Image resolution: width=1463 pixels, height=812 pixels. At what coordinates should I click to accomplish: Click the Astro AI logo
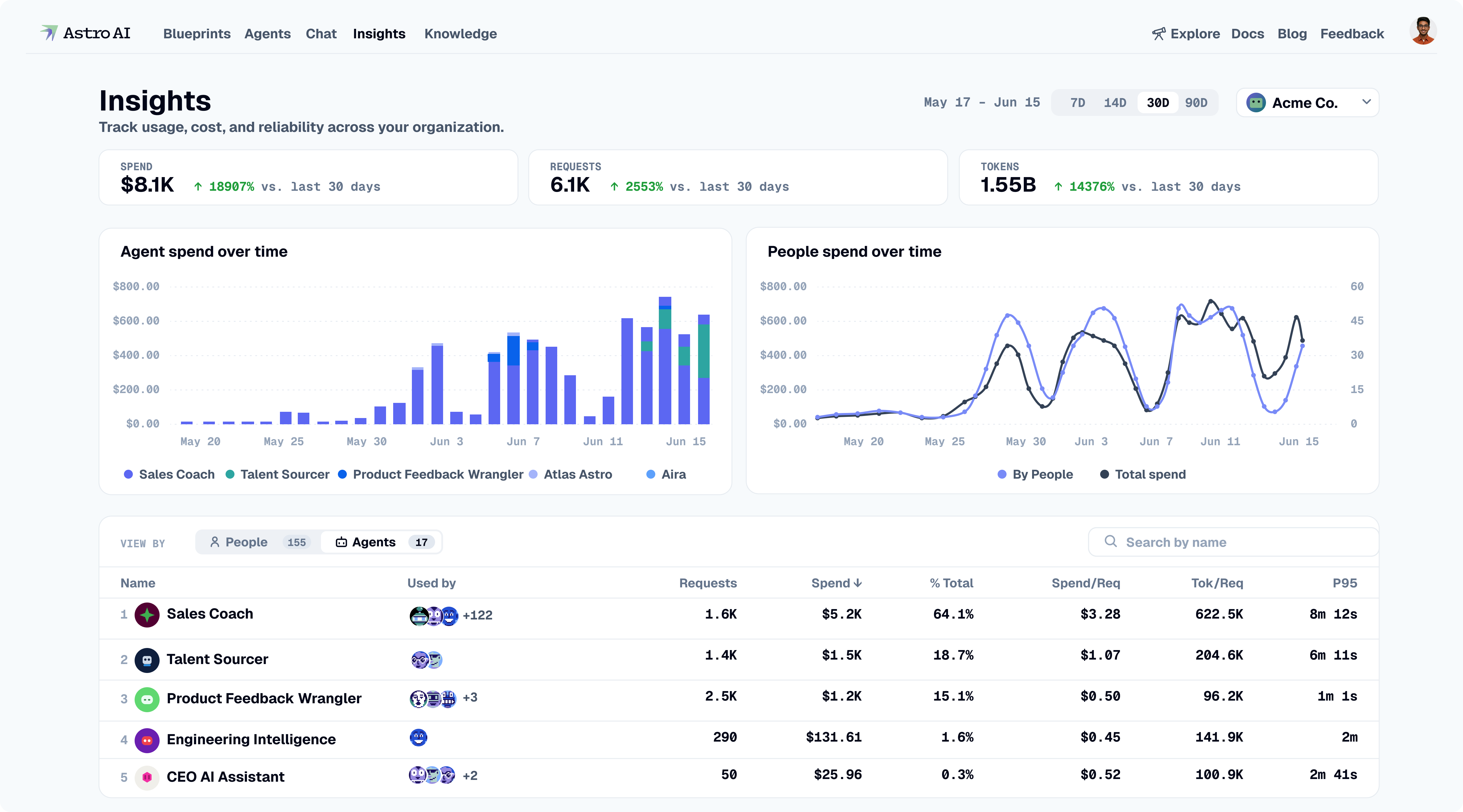[x=85, y=33]
